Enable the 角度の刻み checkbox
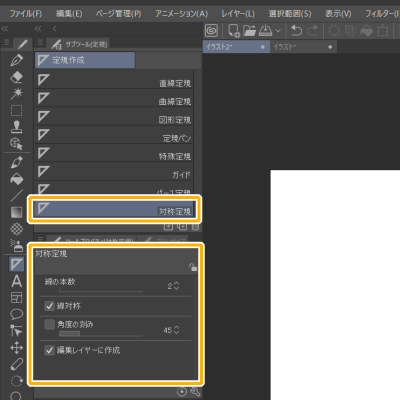Image resolution: width=400 pixels, height=400 pixels. click(49, 324)
